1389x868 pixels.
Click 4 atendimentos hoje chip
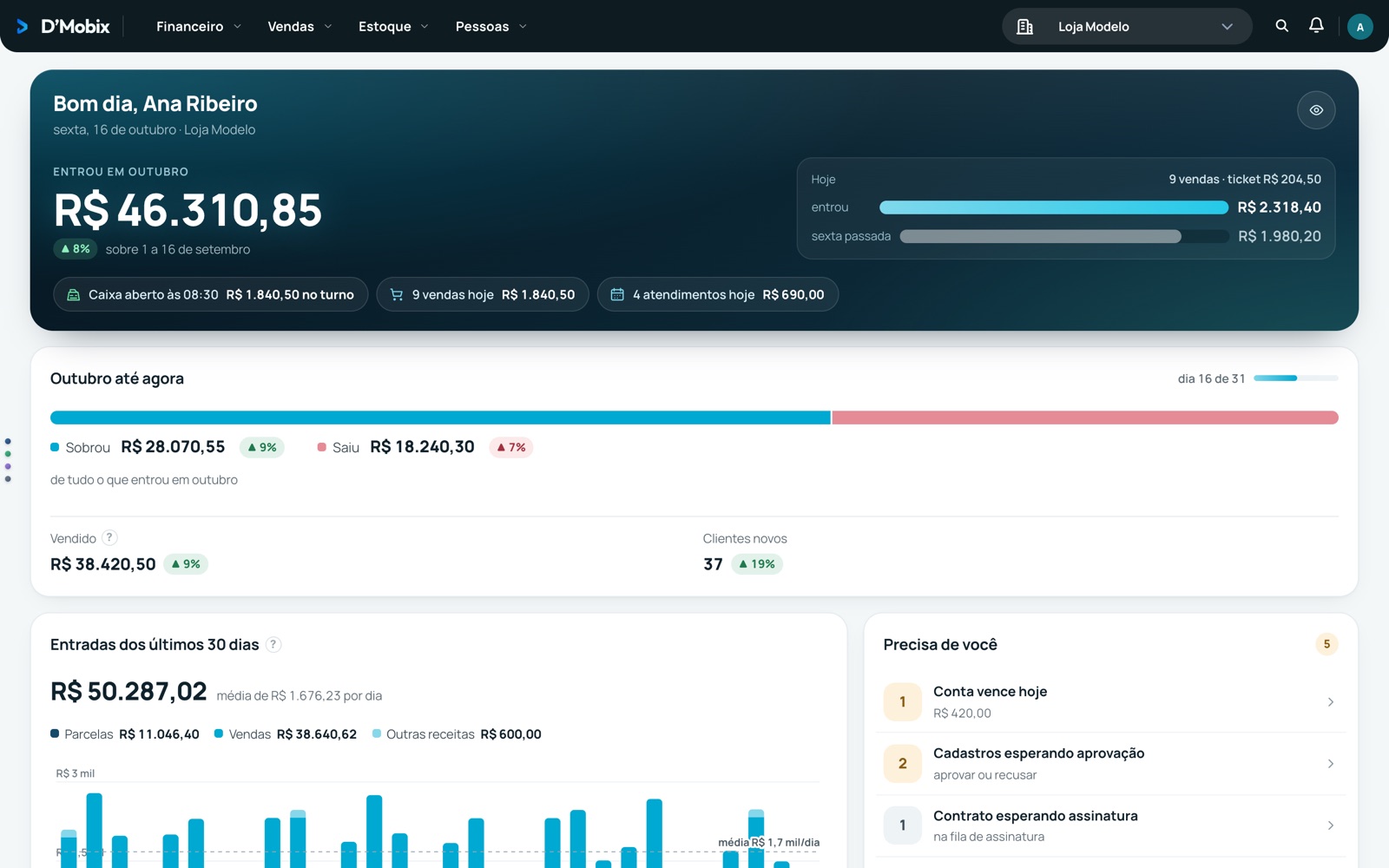click(718, 295)
